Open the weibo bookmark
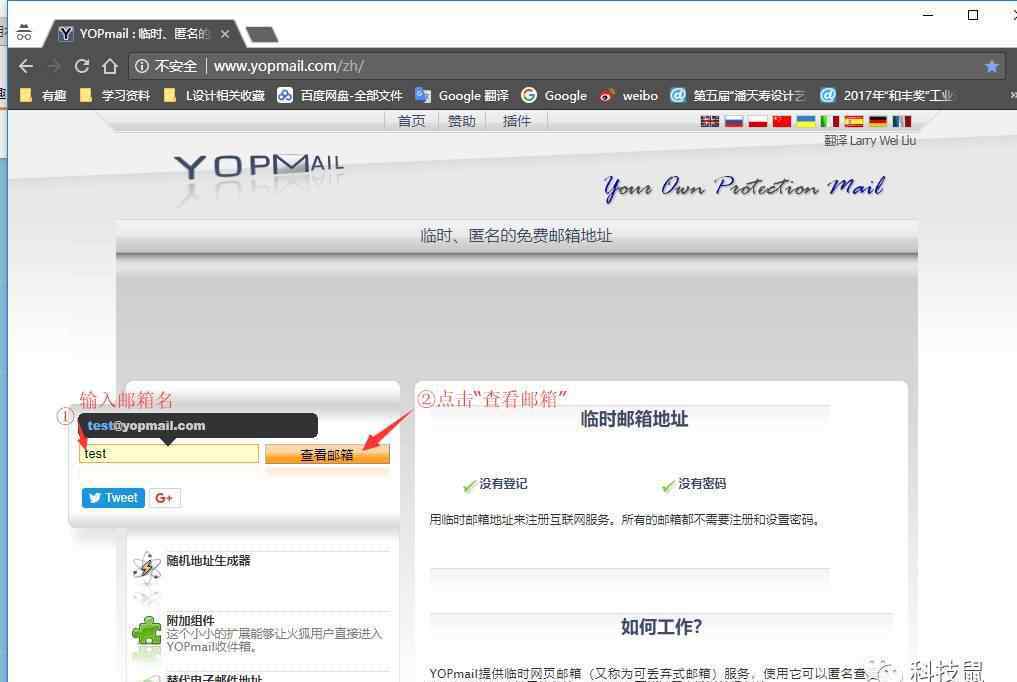1017x682 pixels. tap(628, 95)
